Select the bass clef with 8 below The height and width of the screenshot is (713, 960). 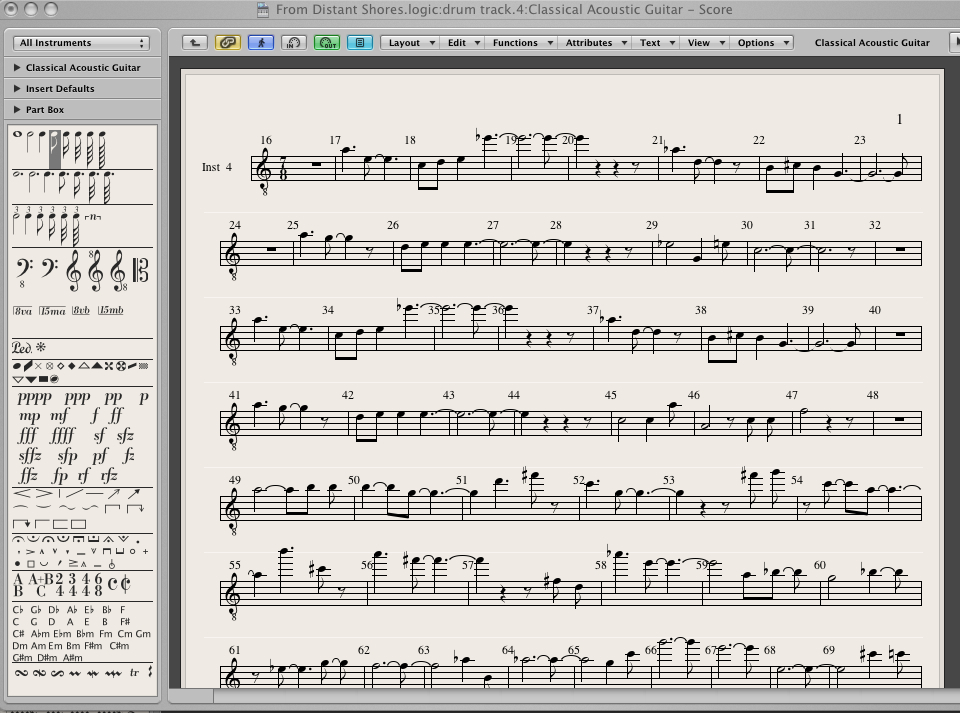[x=24, y=272]
